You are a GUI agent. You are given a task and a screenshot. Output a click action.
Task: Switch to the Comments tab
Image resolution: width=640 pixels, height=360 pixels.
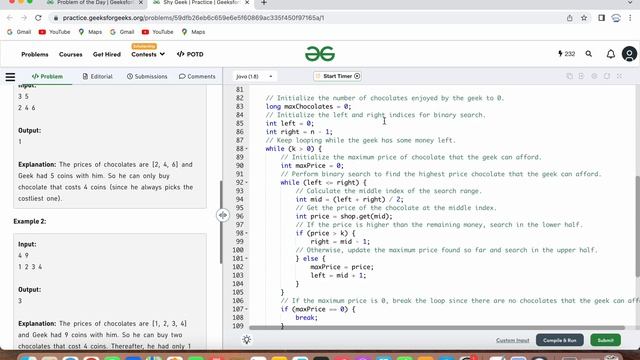point(197,76)
